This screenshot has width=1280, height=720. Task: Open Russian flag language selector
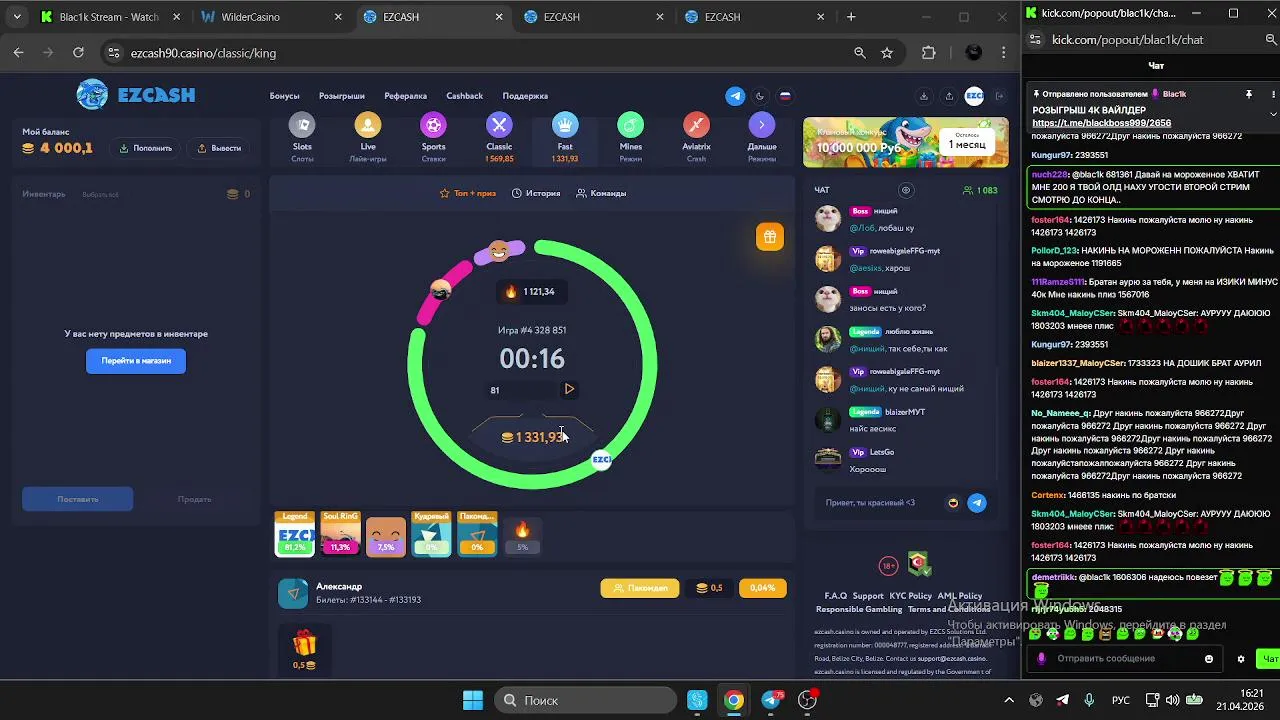tap(785, 96)
